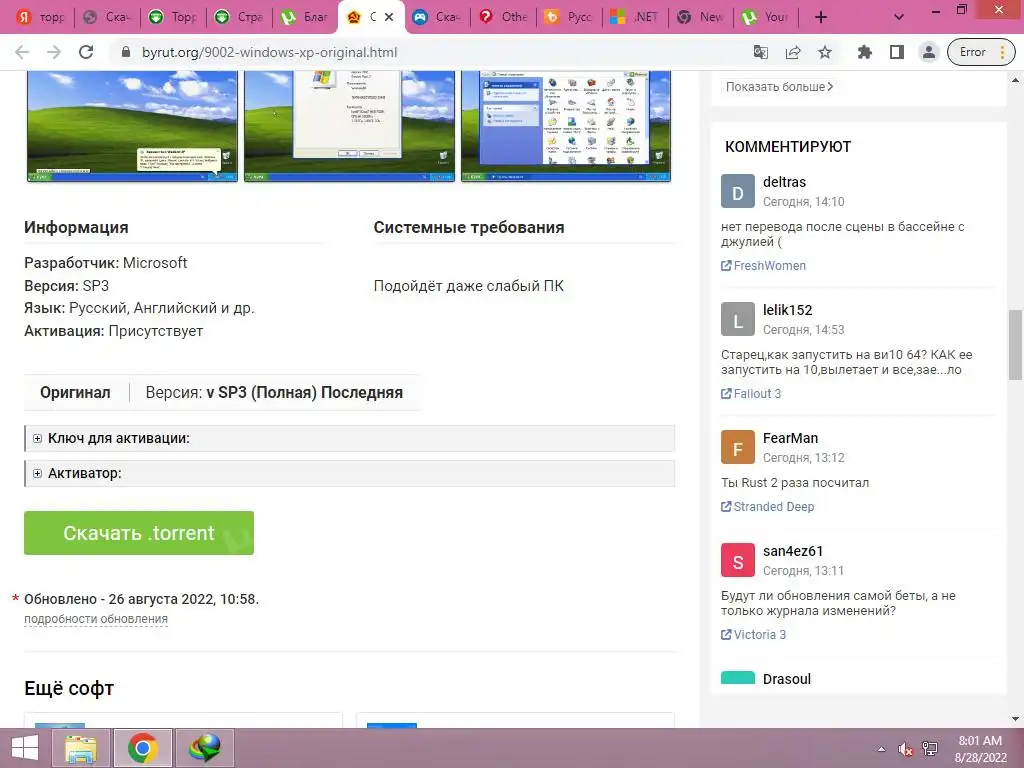Select the text 'Подойдёт даже слабый ПК'
The width and height of the screenshot is (1024, 768).
(x=468, y=286)
